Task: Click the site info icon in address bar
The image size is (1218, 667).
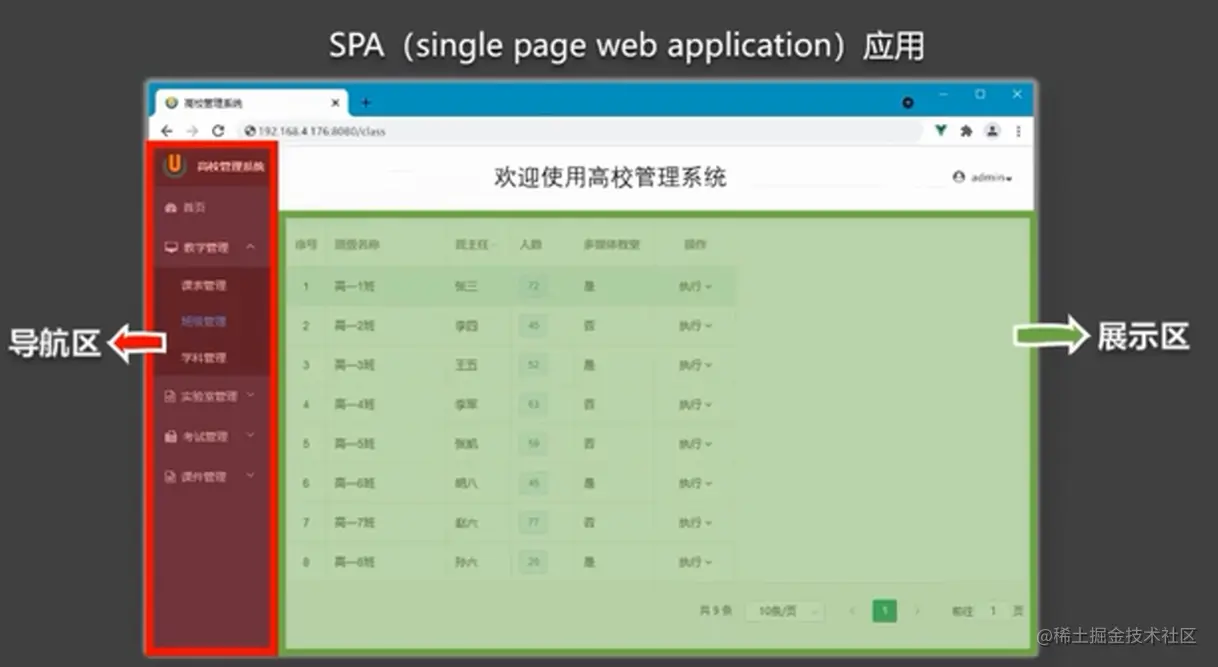Action: point(250,131)
